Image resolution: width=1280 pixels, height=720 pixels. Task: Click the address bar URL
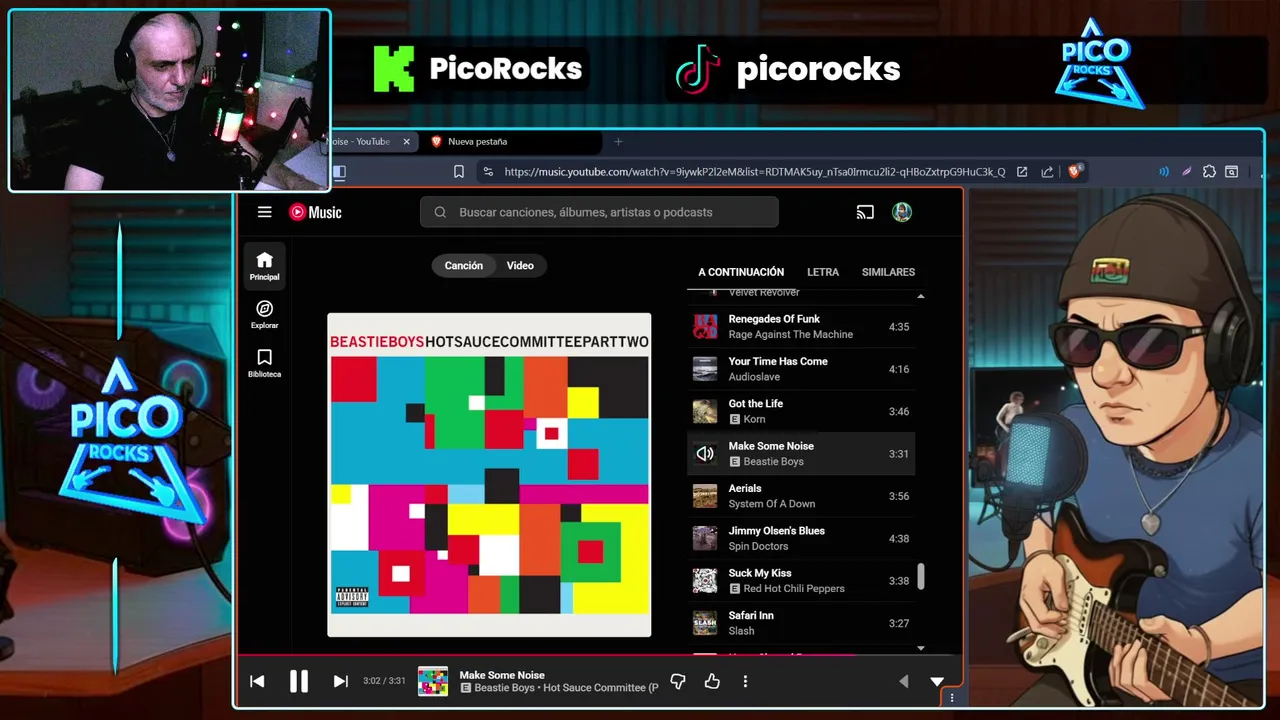coord(754,171)
